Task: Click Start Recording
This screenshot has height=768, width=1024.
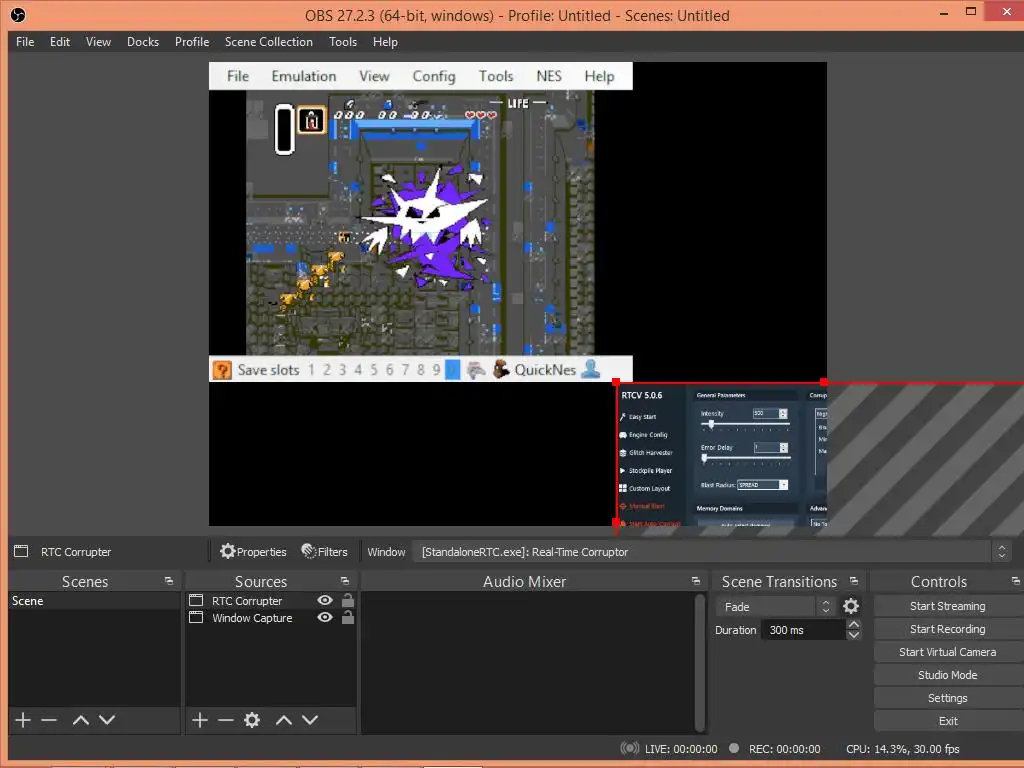Action: click(948, 629)
